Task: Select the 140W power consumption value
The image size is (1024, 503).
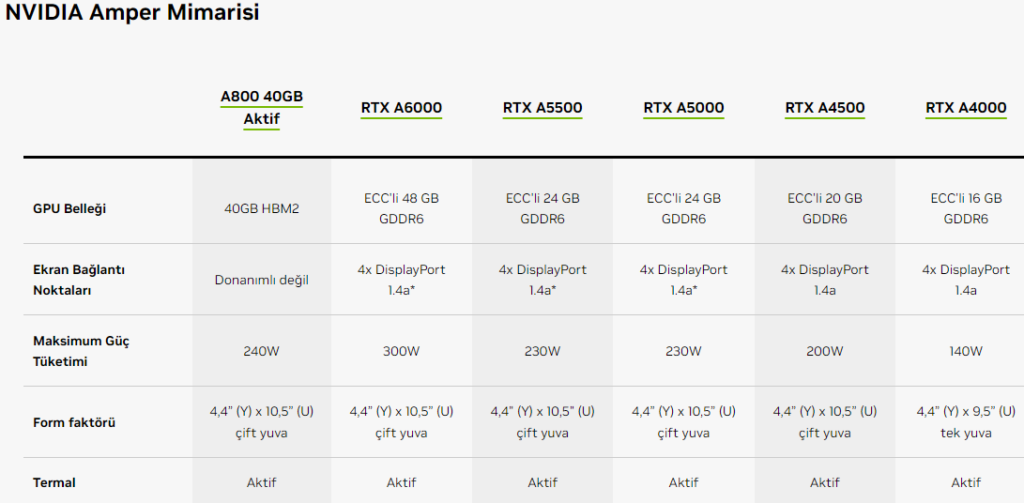Action: click(965, 351)
